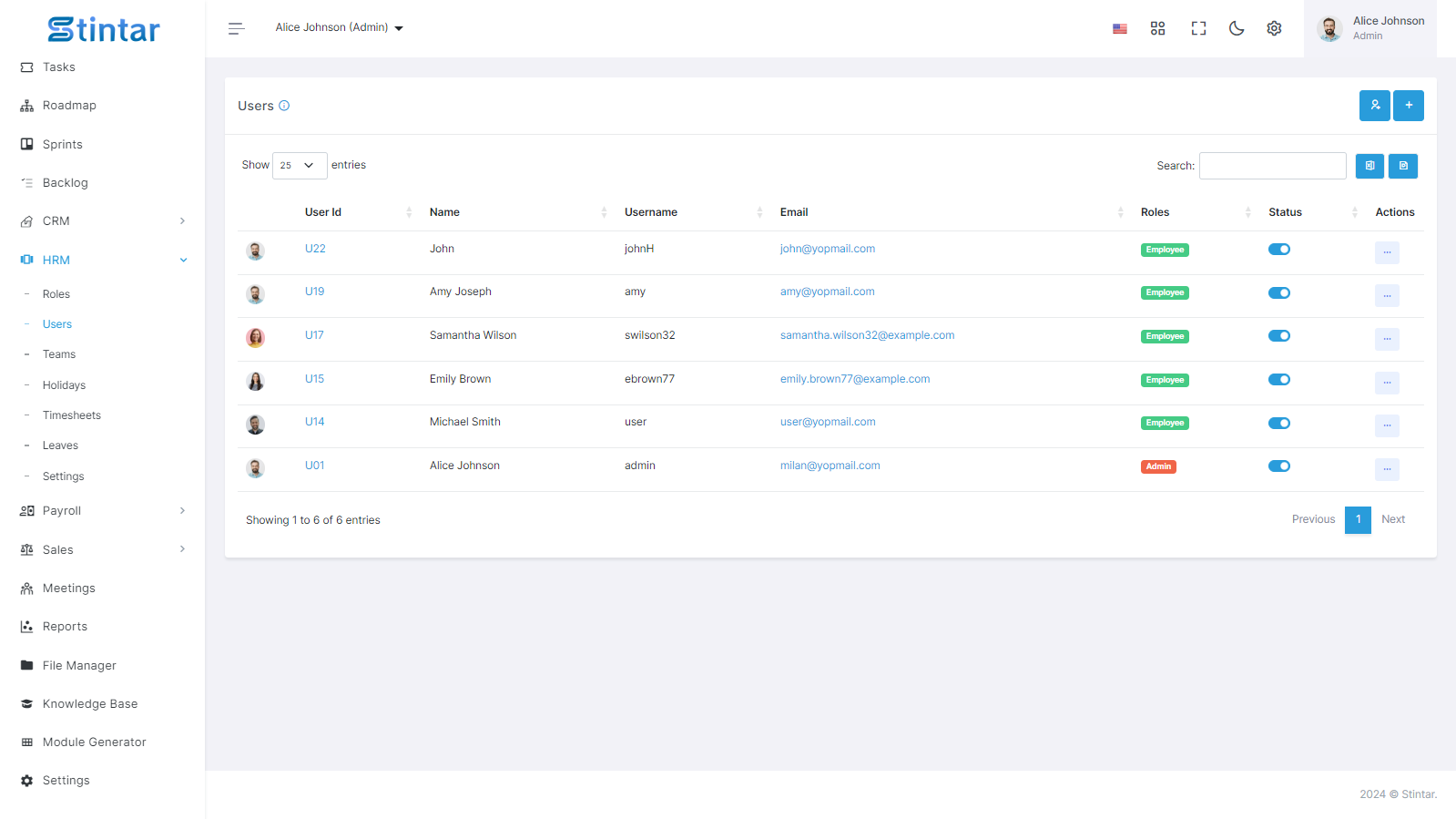
Task: Toggle fullscreen mode icon
Action: [x=1198, y=28]
